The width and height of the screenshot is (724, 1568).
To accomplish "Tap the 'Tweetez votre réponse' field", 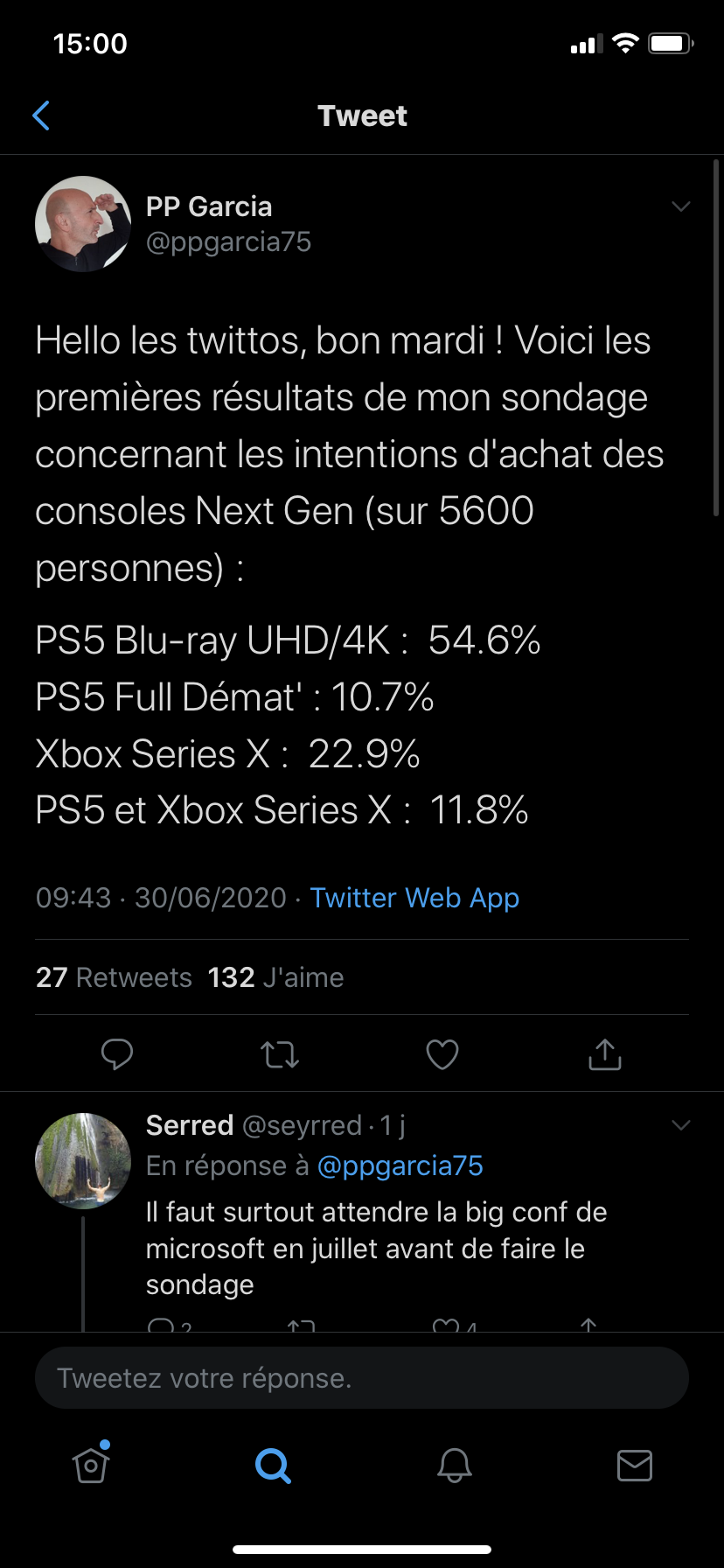I will pyautogui.click(x=362, y=1378).
